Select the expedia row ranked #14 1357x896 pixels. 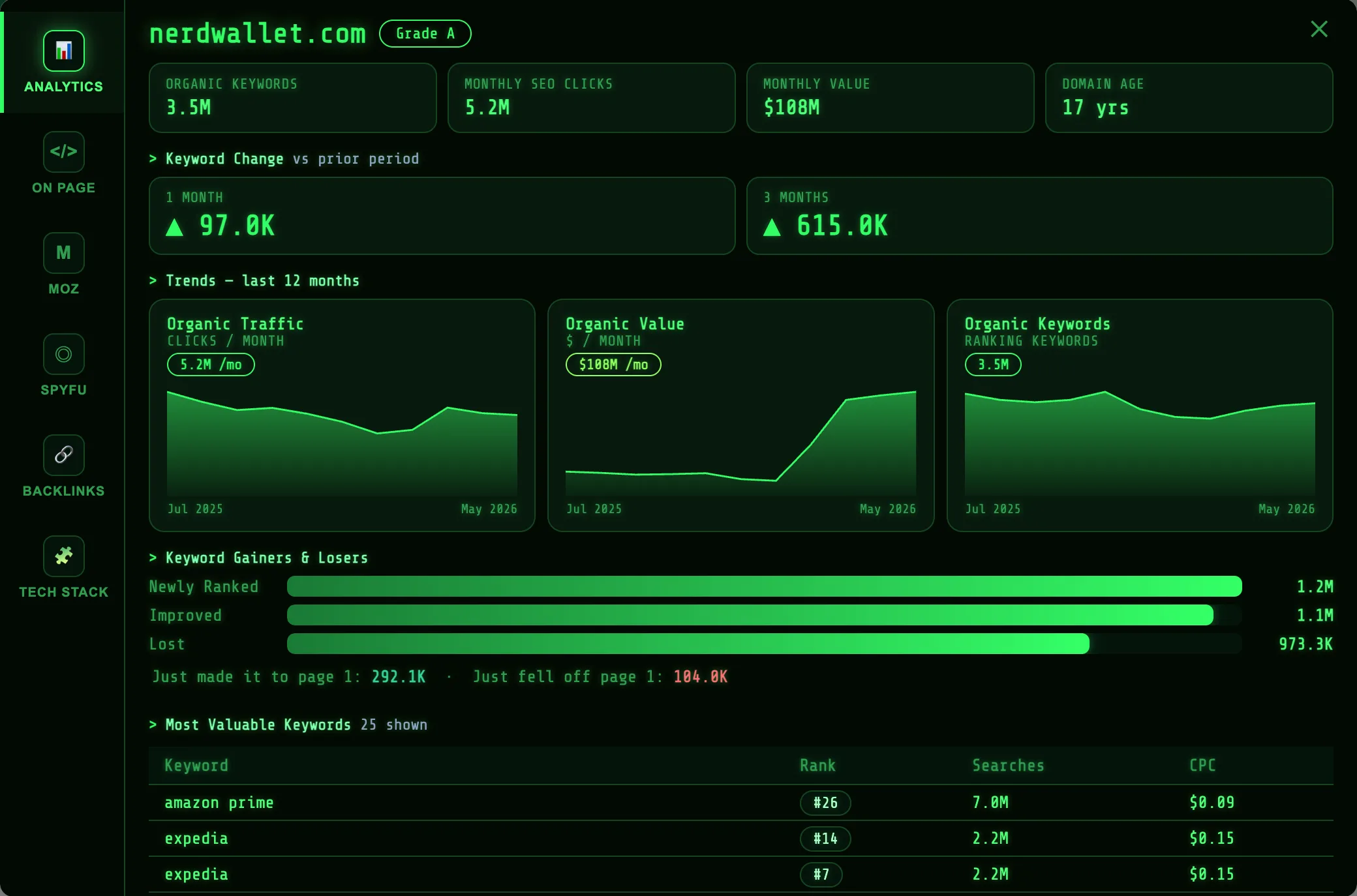(x=740, y=839)
